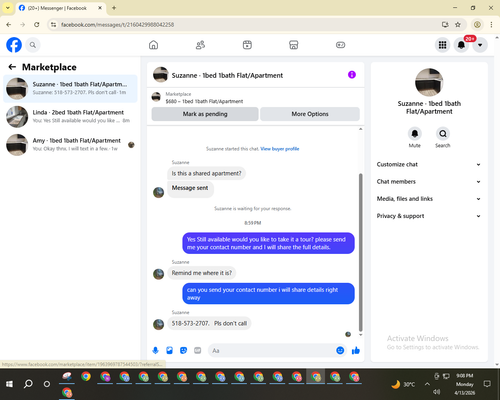Show hidden system tray icons
This screenshot has height=400, width=500.
coord(427,384)
